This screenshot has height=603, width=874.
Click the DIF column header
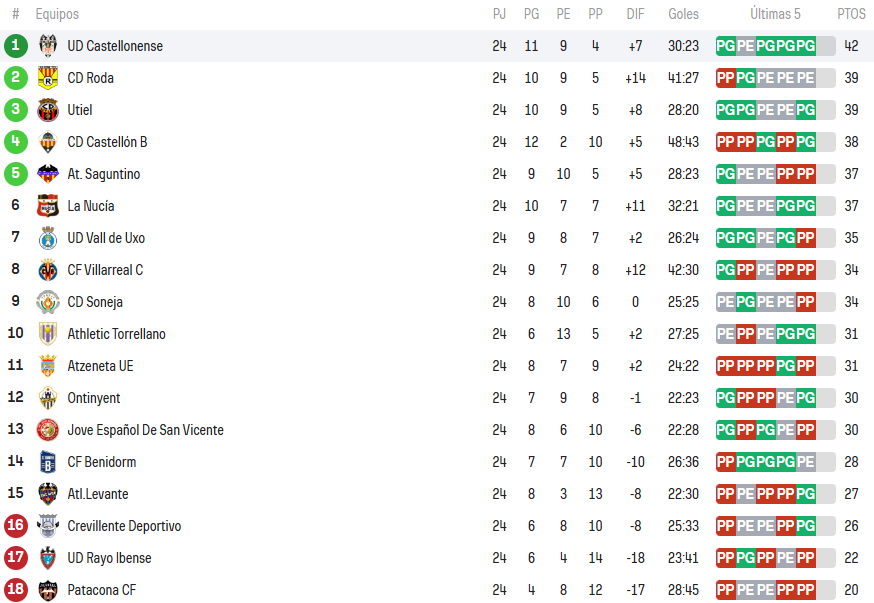click(x=635, y=14)
